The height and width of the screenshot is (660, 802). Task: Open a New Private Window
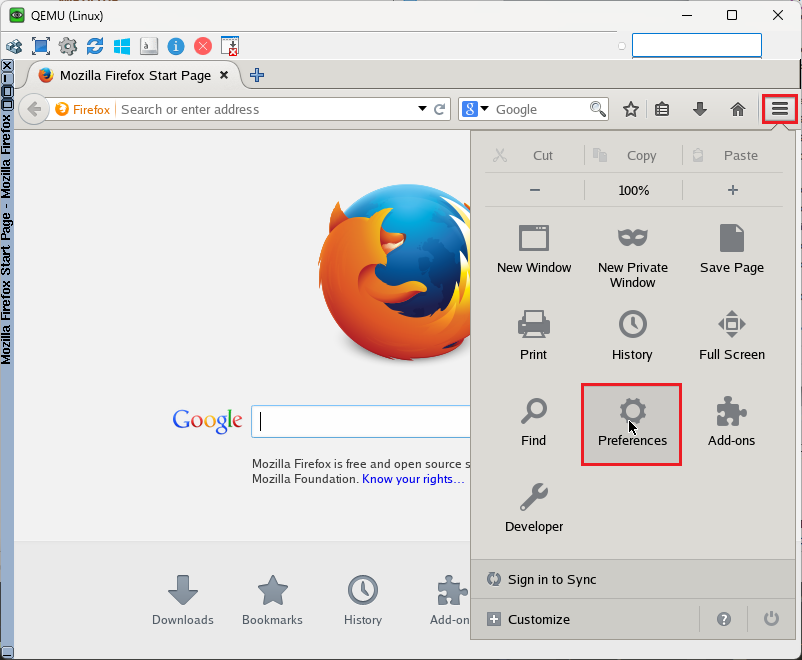coord(632,257)
